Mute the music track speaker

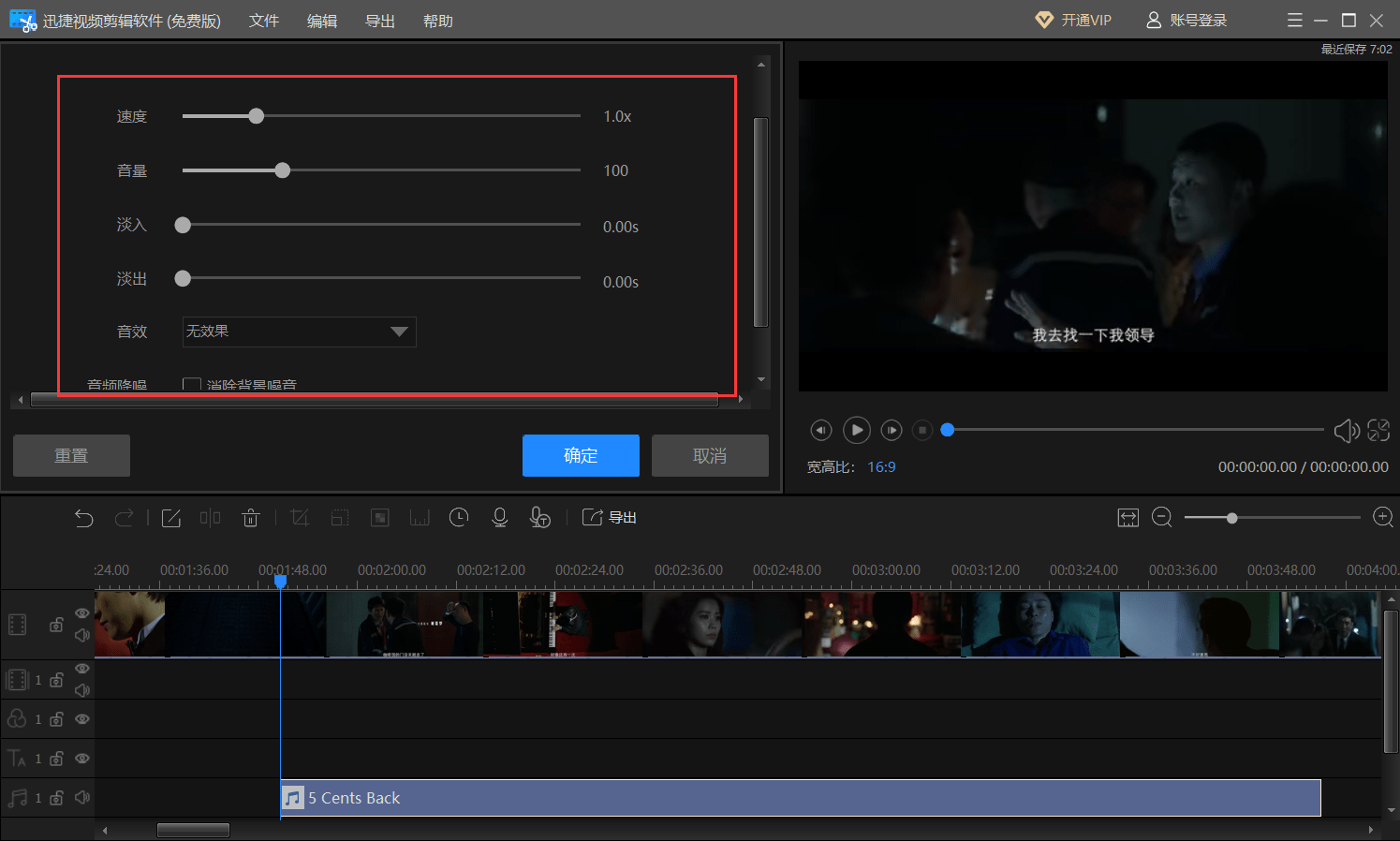click(82, 797)
